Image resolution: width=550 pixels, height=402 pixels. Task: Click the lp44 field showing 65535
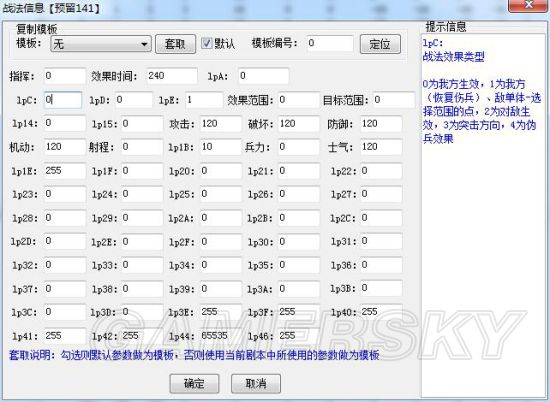pos(221,336)
